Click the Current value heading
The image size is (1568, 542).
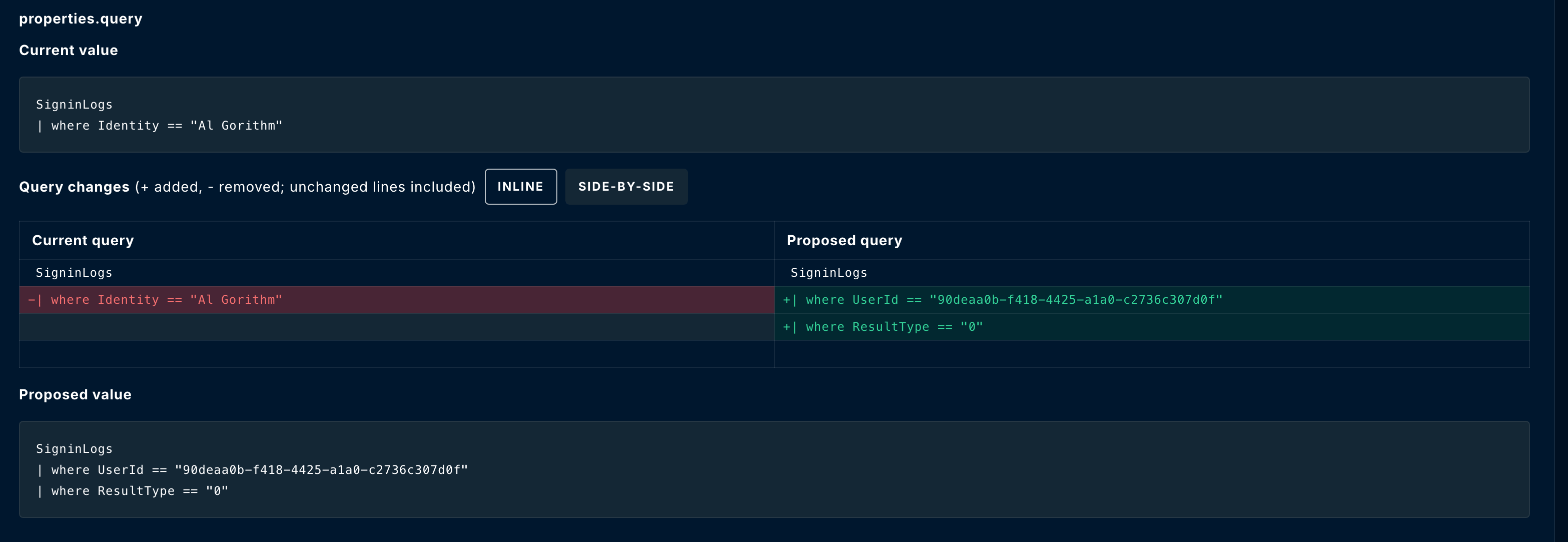point(68,51)
